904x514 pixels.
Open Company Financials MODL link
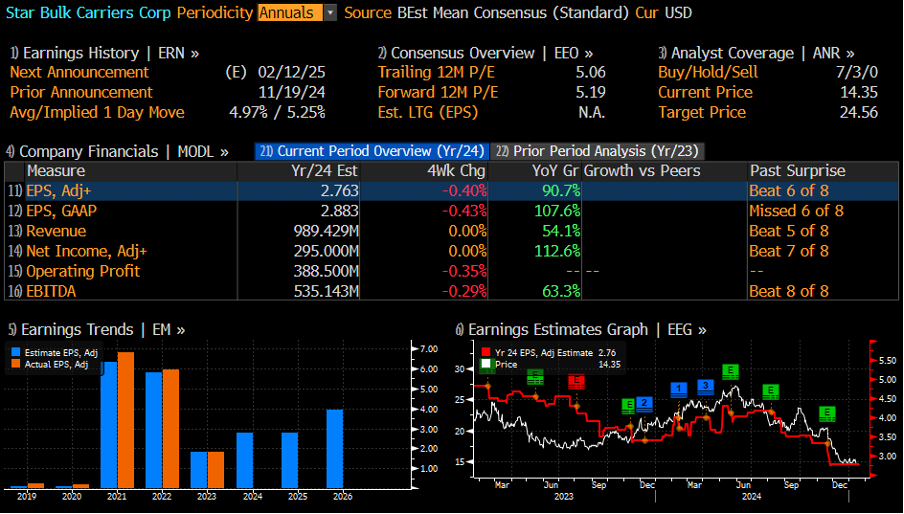coord(117,151)
